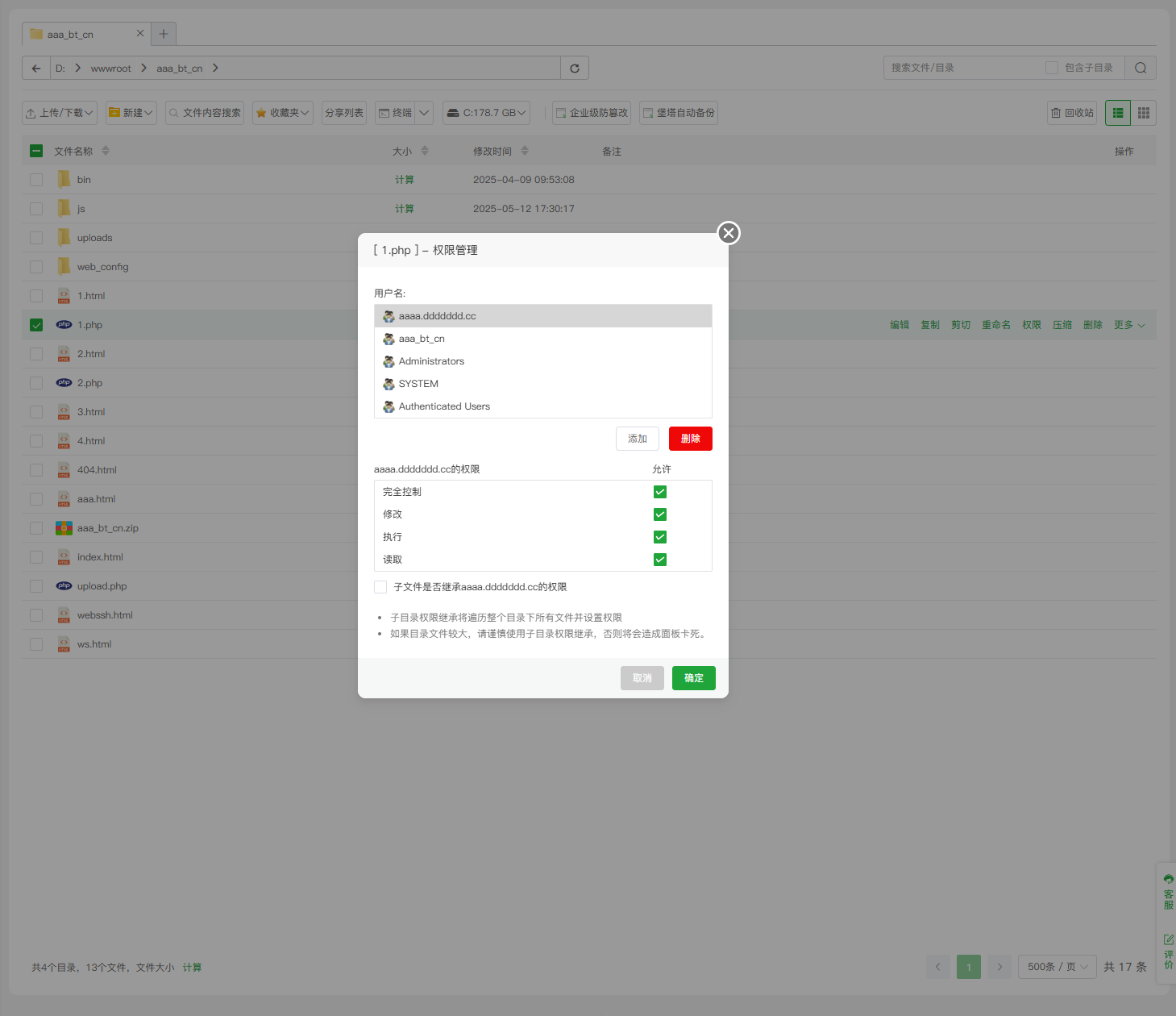The height and width of the screenshot is (1016, 1176).
Task: Click the back arrow navigation icon
Action: tap(36, 69)
